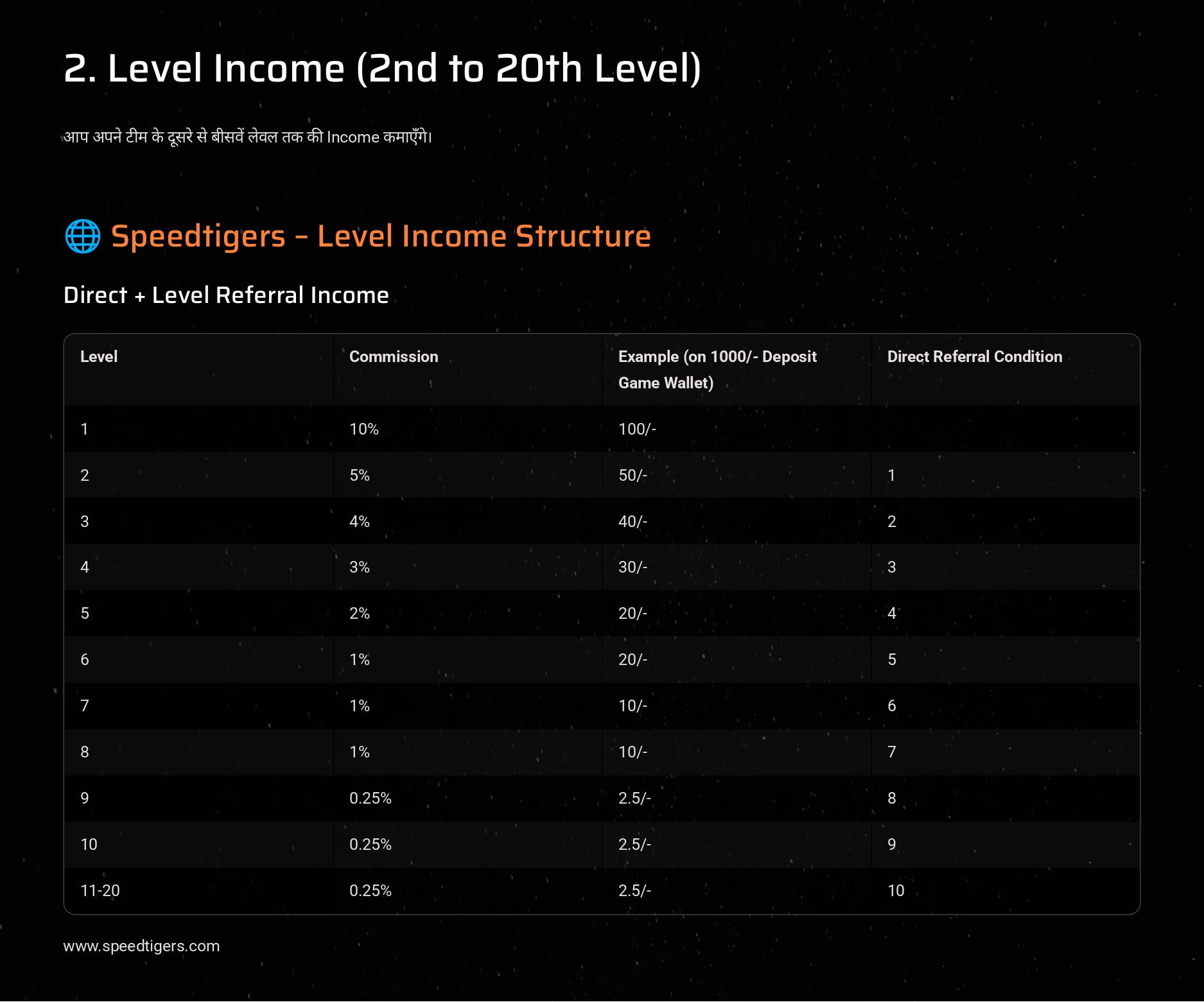Select the 50/- example cell
The image size is (1204, 1002).
tap(633, 476)
